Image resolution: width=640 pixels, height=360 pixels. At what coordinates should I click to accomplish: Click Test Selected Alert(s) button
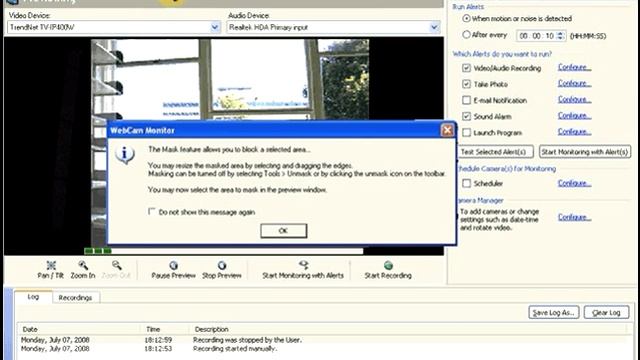493,152
